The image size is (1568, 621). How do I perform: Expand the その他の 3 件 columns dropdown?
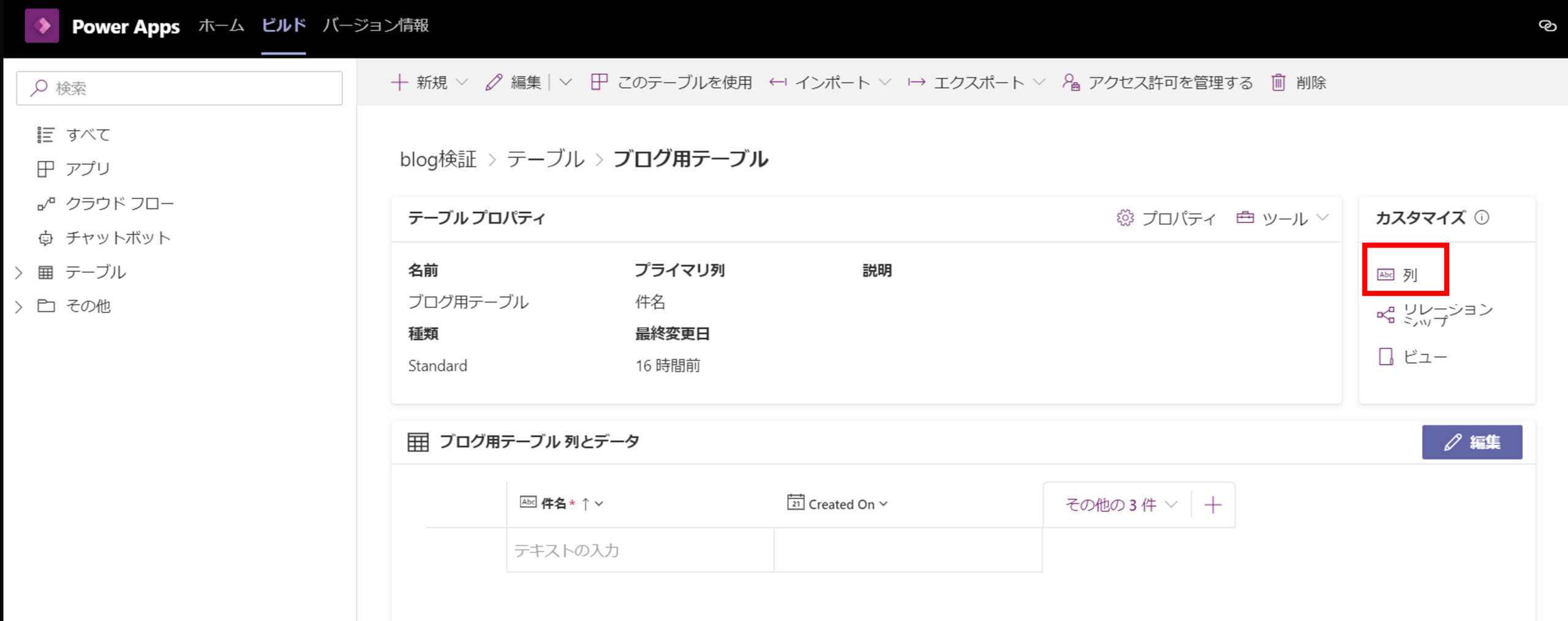[x=1120, y=505]
